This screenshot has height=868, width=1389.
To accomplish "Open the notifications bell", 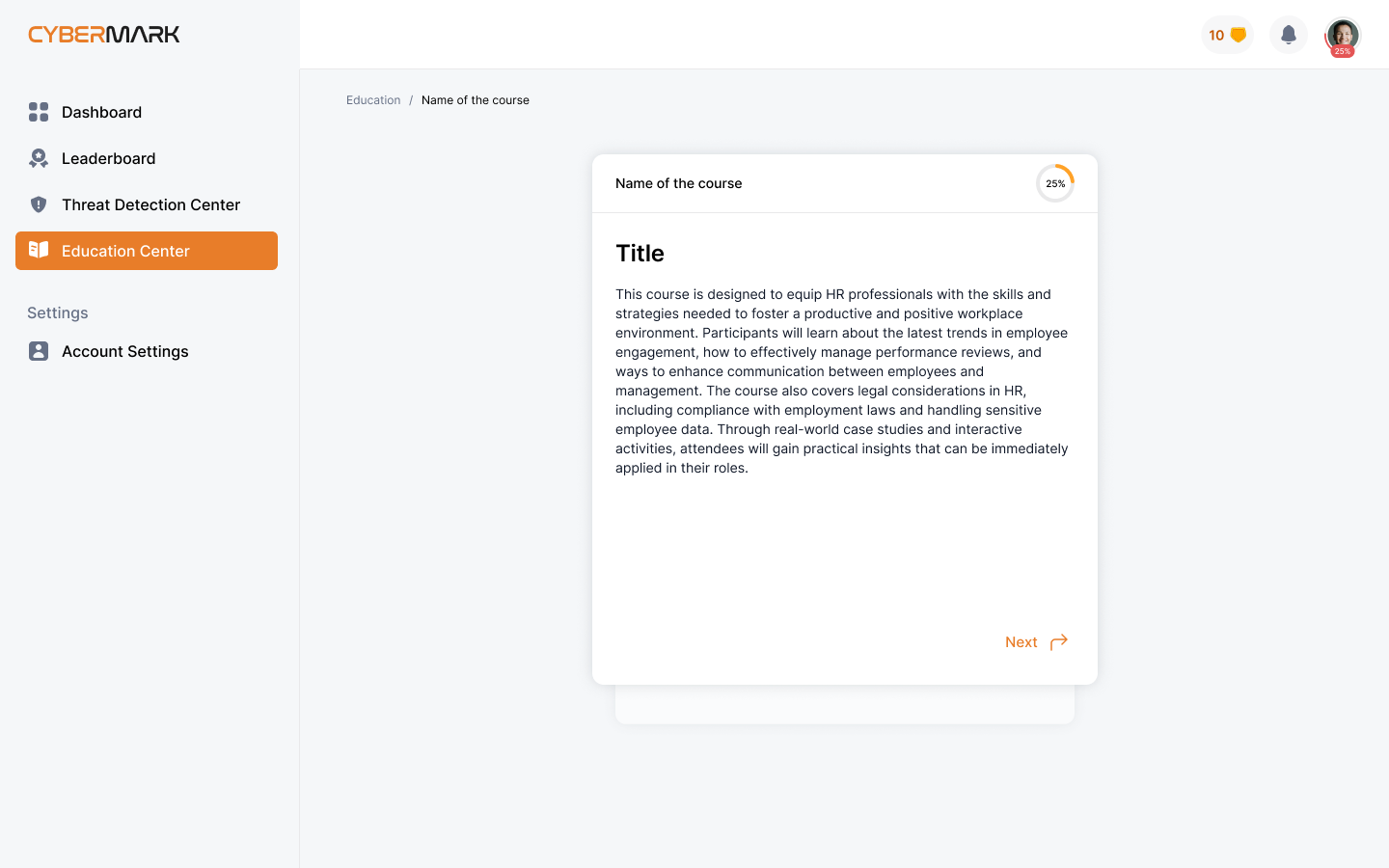I will pyautogui.click(x=1288, y=36).
